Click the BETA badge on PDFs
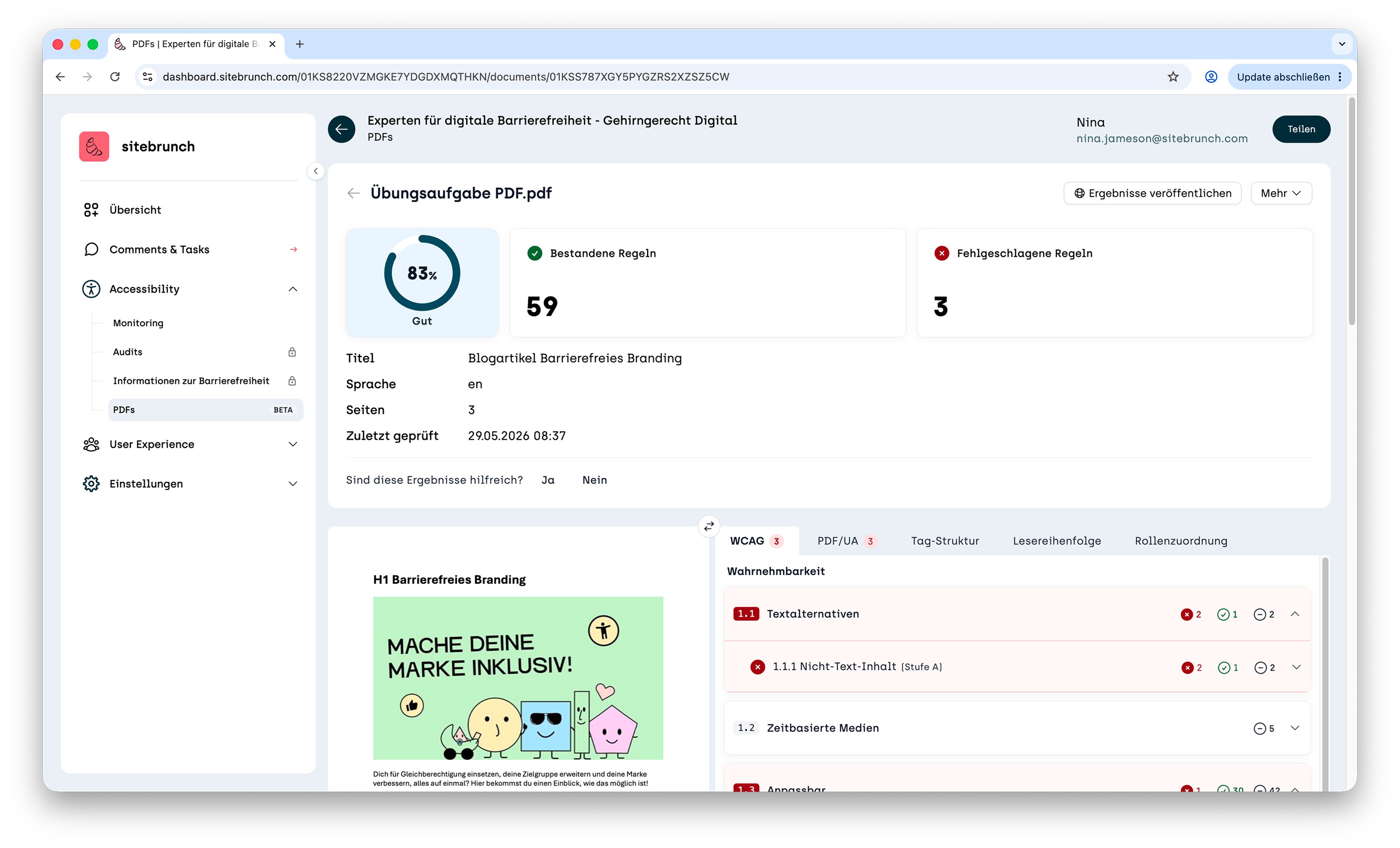 click(x=283, y=410)
